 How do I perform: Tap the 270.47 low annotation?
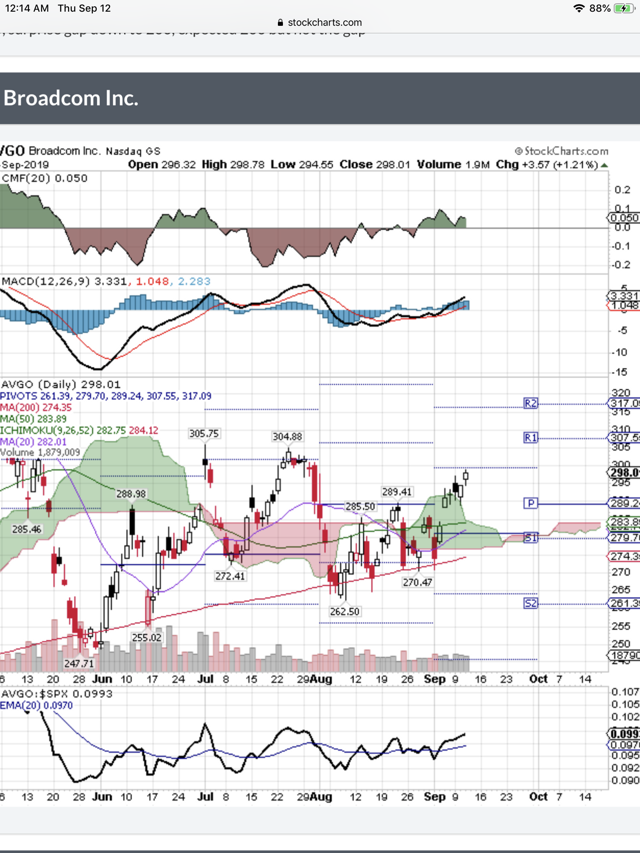(x=417, y=582)
